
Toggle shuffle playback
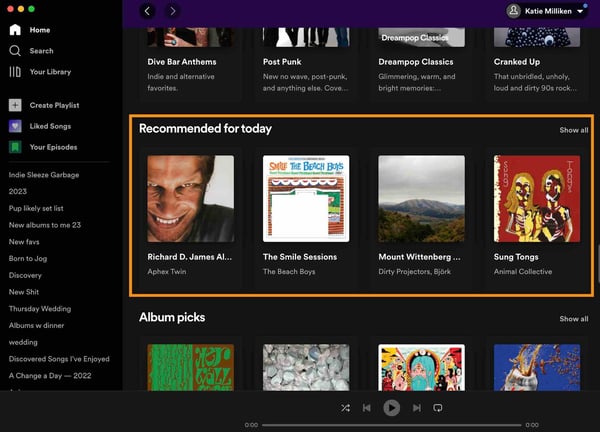coord(345,408)
